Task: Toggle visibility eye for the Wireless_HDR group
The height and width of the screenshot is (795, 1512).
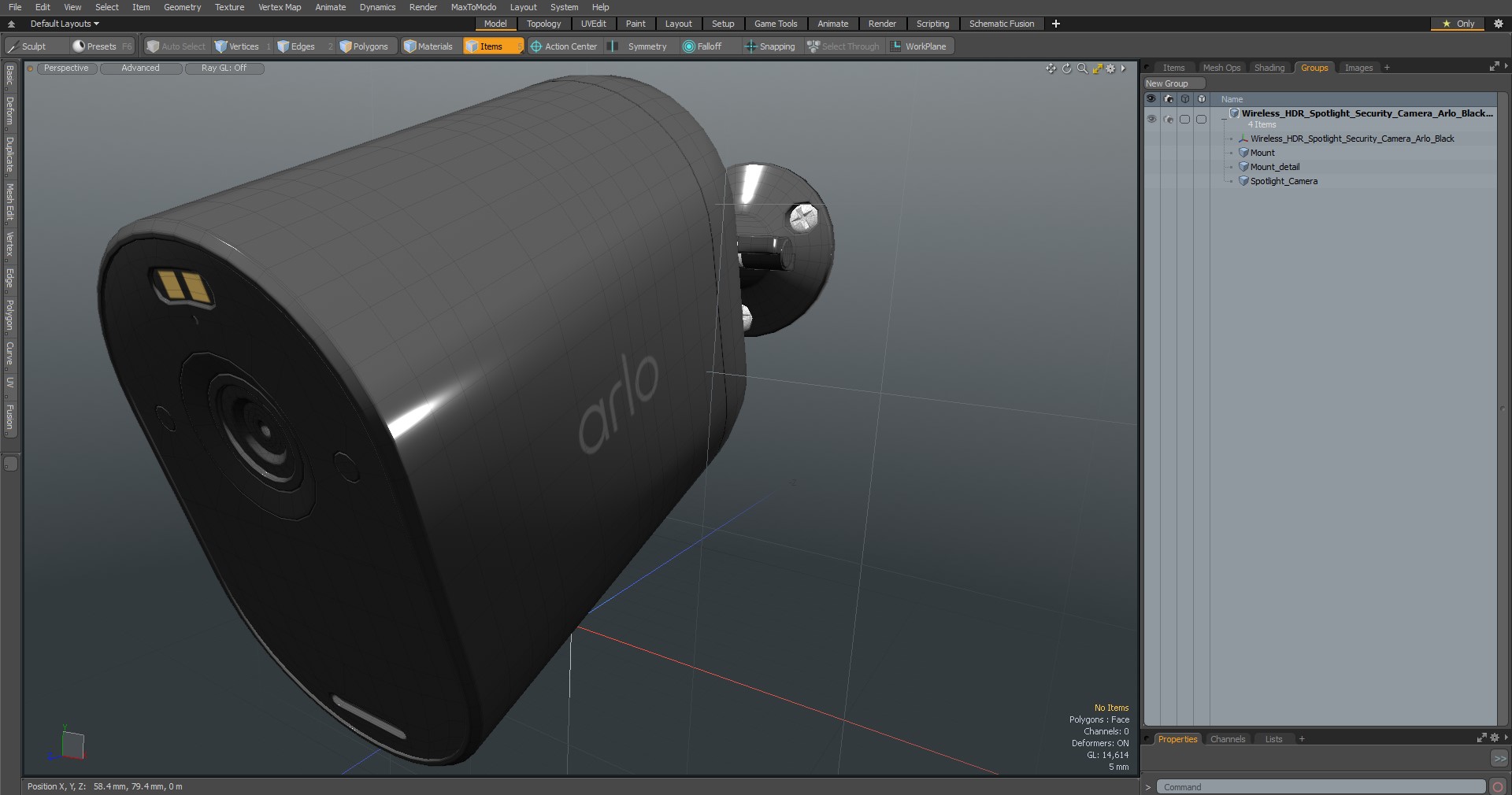Action: point(1151,120)
